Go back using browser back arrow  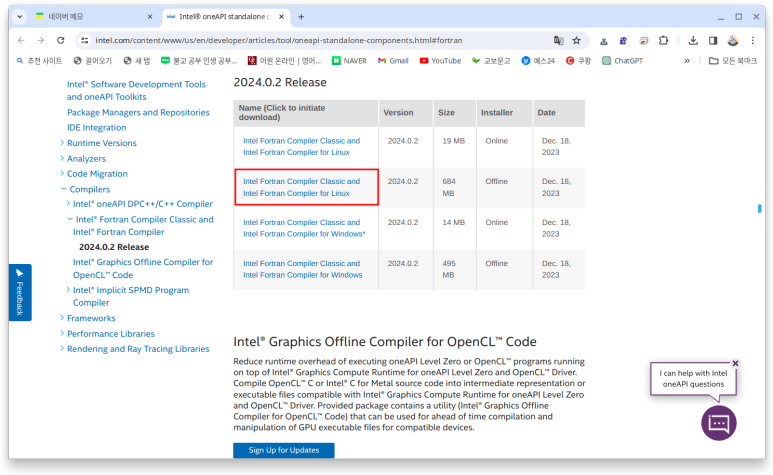click(x=21, y=40)
